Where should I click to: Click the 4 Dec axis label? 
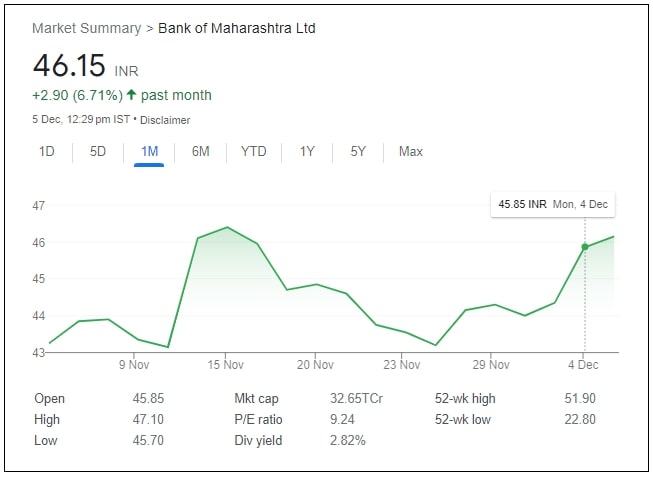pyautogui.click(x=583, y=365)
